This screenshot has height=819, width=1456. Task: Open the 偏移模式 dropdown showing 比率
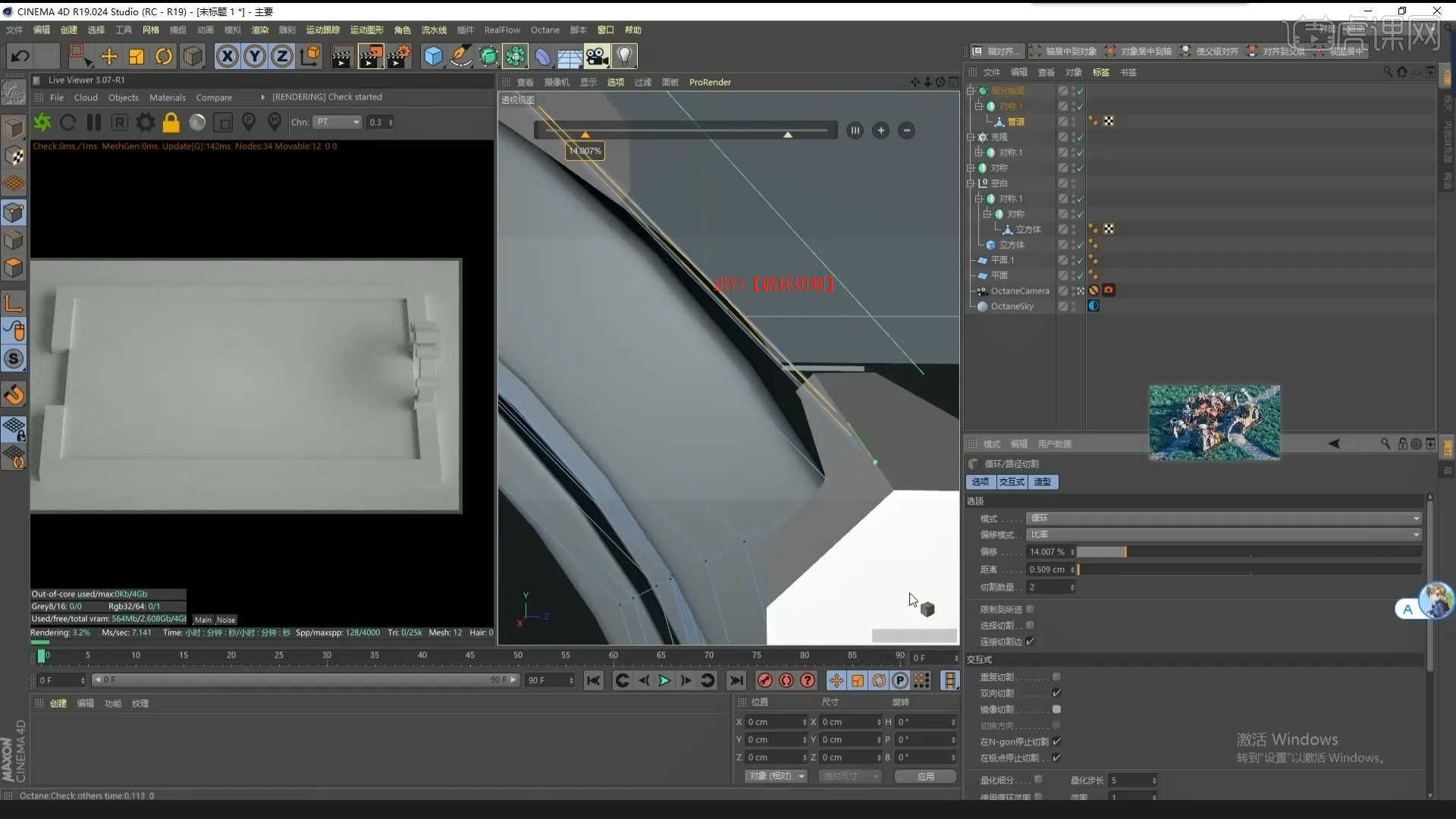click(1222, 535)
